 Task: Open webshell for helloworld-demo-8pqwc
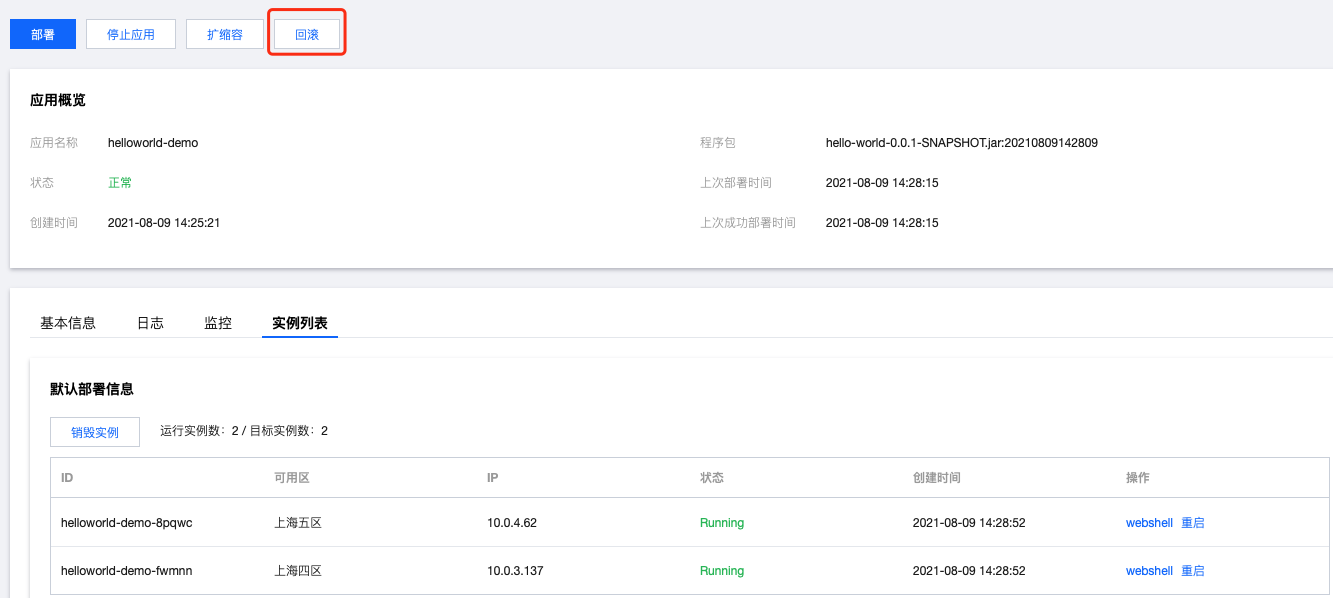(x=1149, y=523)
